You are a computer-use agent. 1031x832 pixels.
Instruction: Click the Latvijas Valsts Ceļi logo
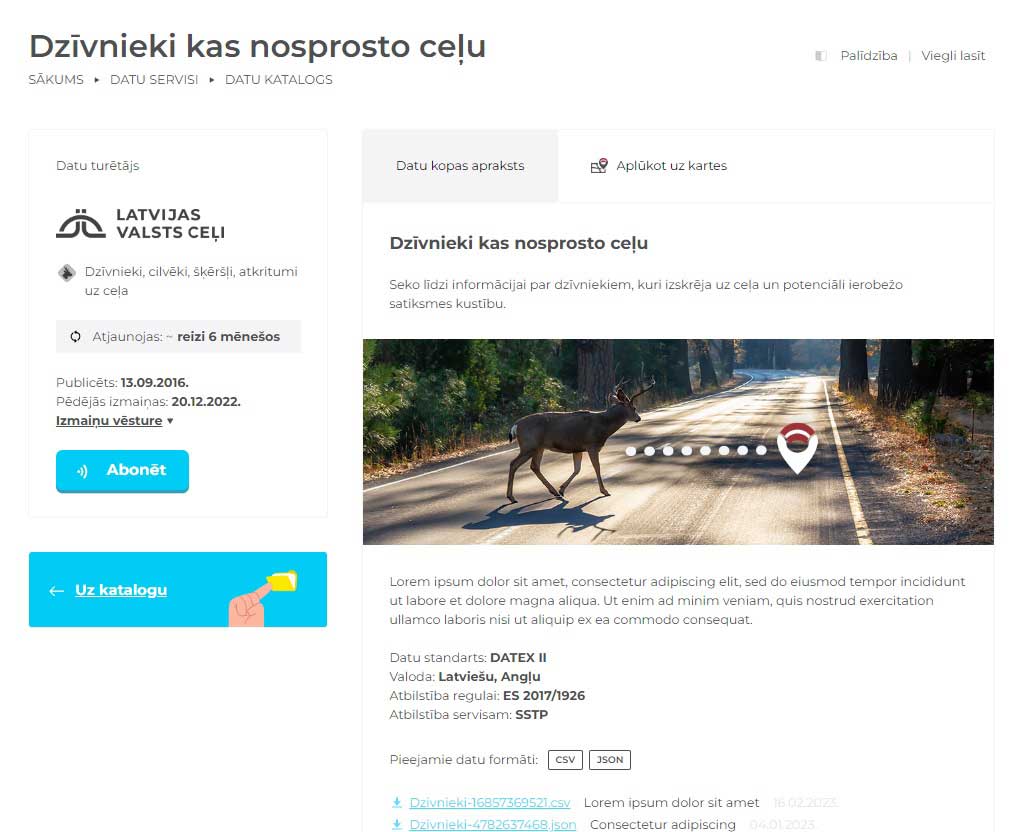(x=141, y=224)
